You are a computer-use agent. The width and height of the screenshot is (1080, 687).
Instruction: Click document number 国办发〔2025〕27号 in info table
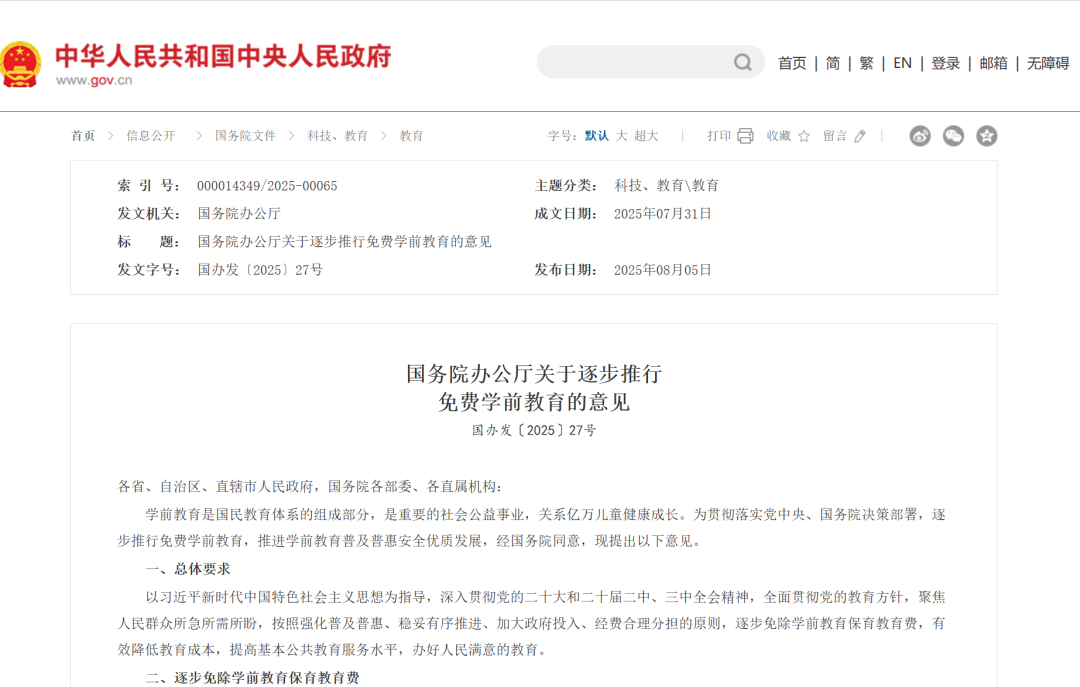pyautogui.click(x=260, y=270)
